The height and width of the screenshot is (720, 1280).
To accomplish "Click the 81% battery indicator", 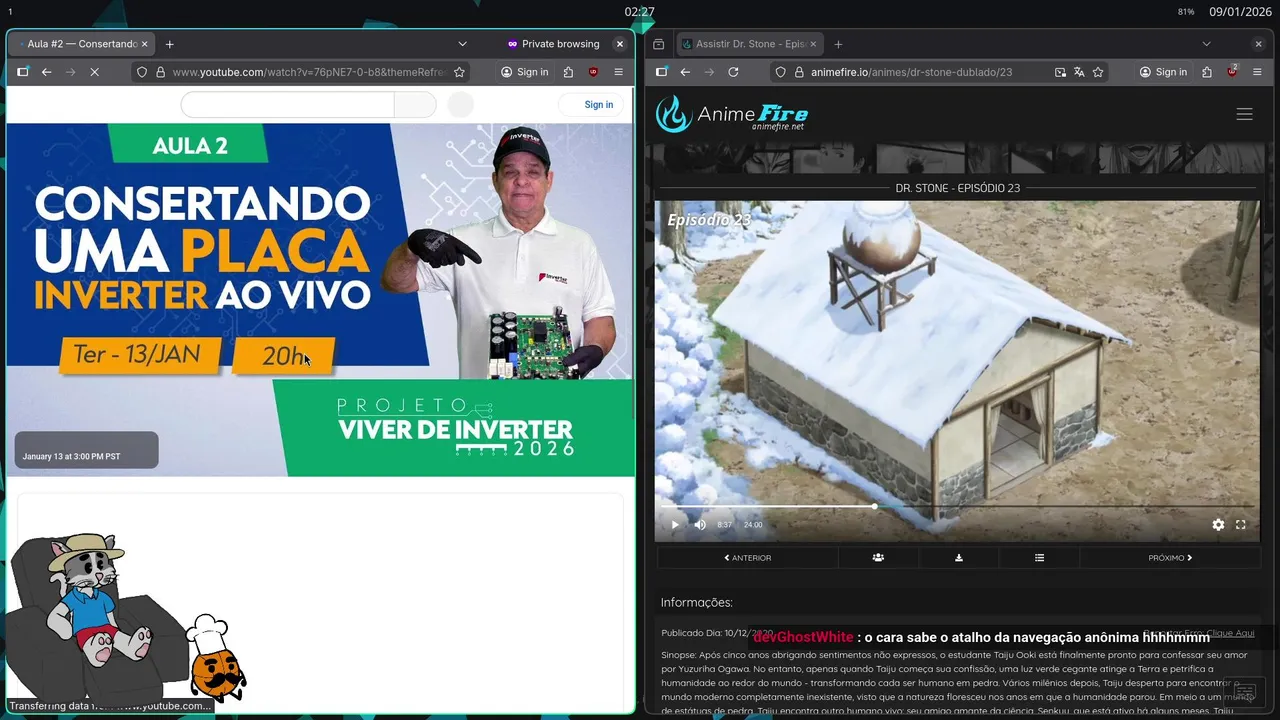I will pos(1186,12).
